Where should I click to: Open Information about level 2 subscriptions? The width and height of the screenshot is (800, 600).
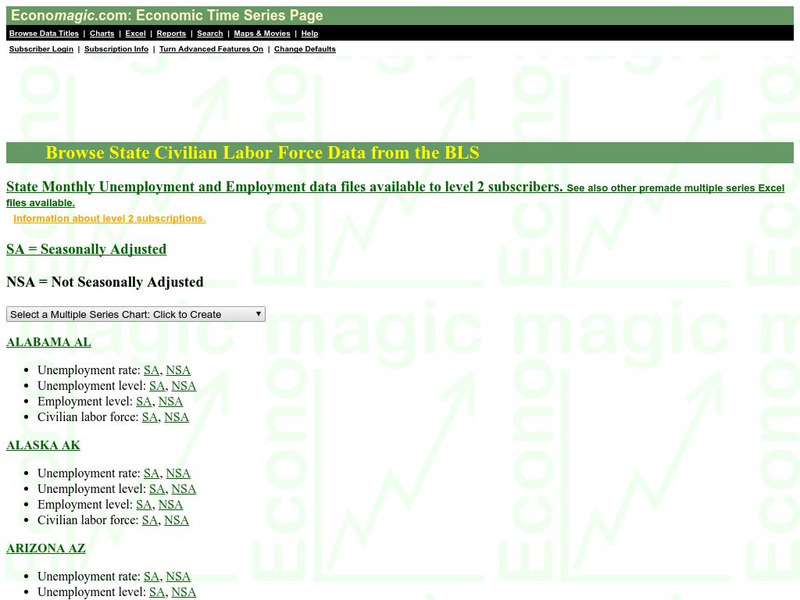[x=110, y=218]
